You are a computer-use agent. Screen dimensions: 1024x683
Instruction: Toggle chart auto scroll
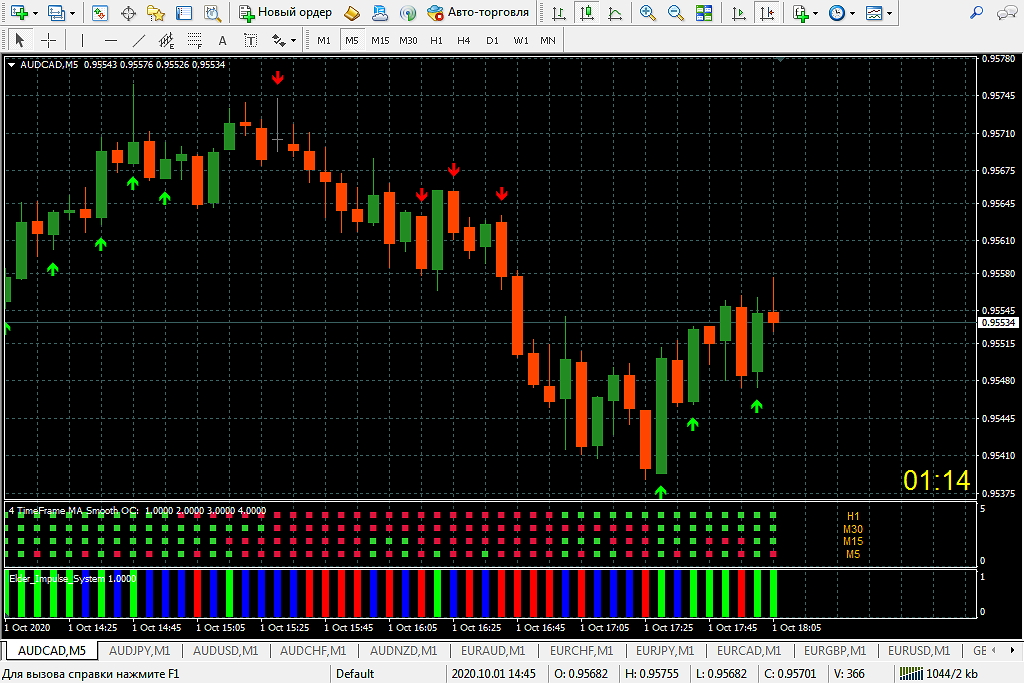tap(739, 12)
